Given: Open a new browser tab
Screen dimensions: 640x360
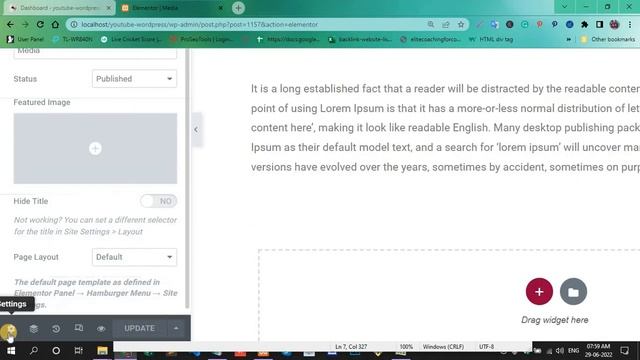Looking at the screenshot, I should coord(238,8).
